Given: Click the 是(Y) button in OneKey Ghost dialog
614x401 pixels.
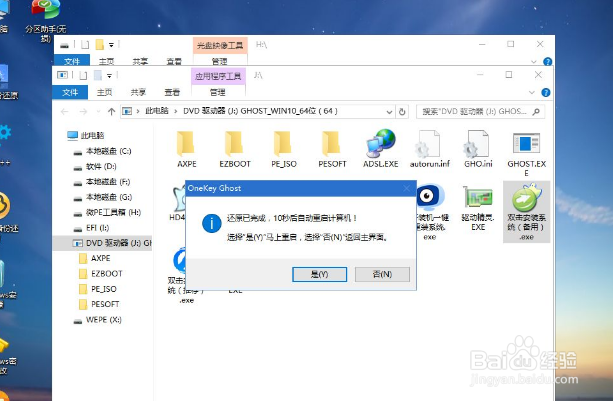Looking at the screenshot, I should click(x=319, y=274).
